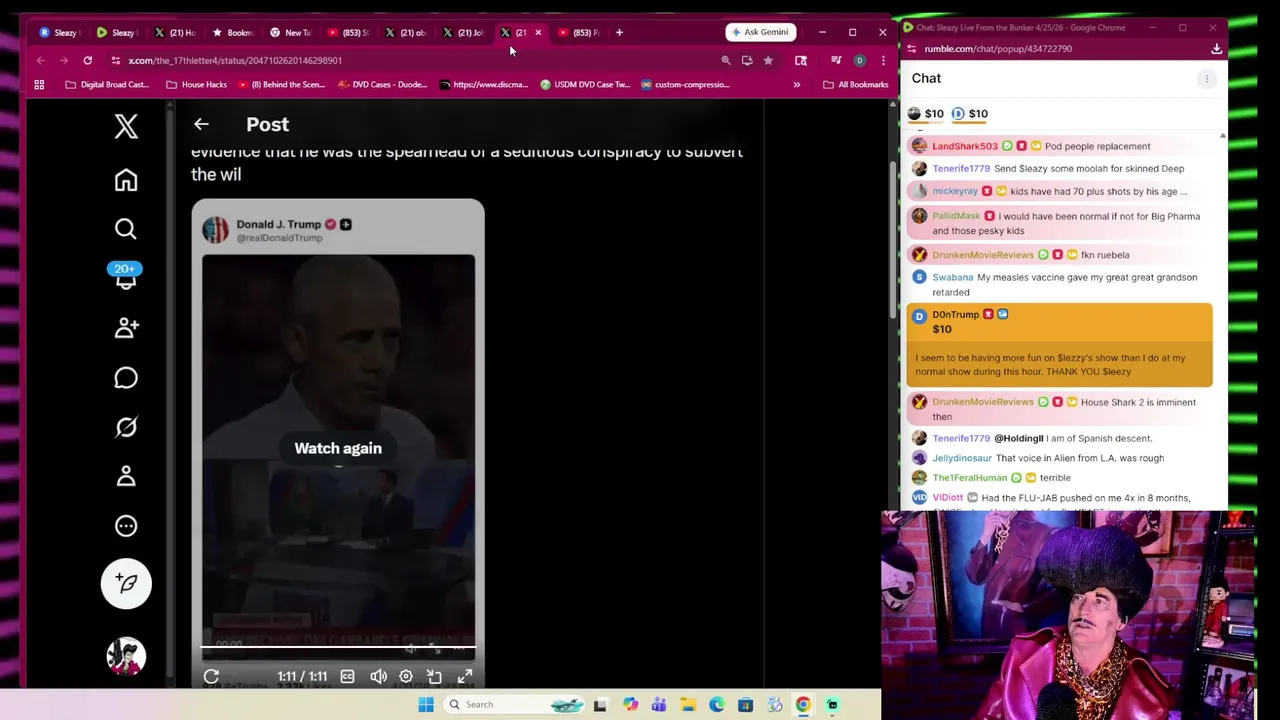This screenshot has height=720, width=1280.
Task: Open the zoom magnifier in address bar
Action: pyautogui.click(x=726, y=60)
